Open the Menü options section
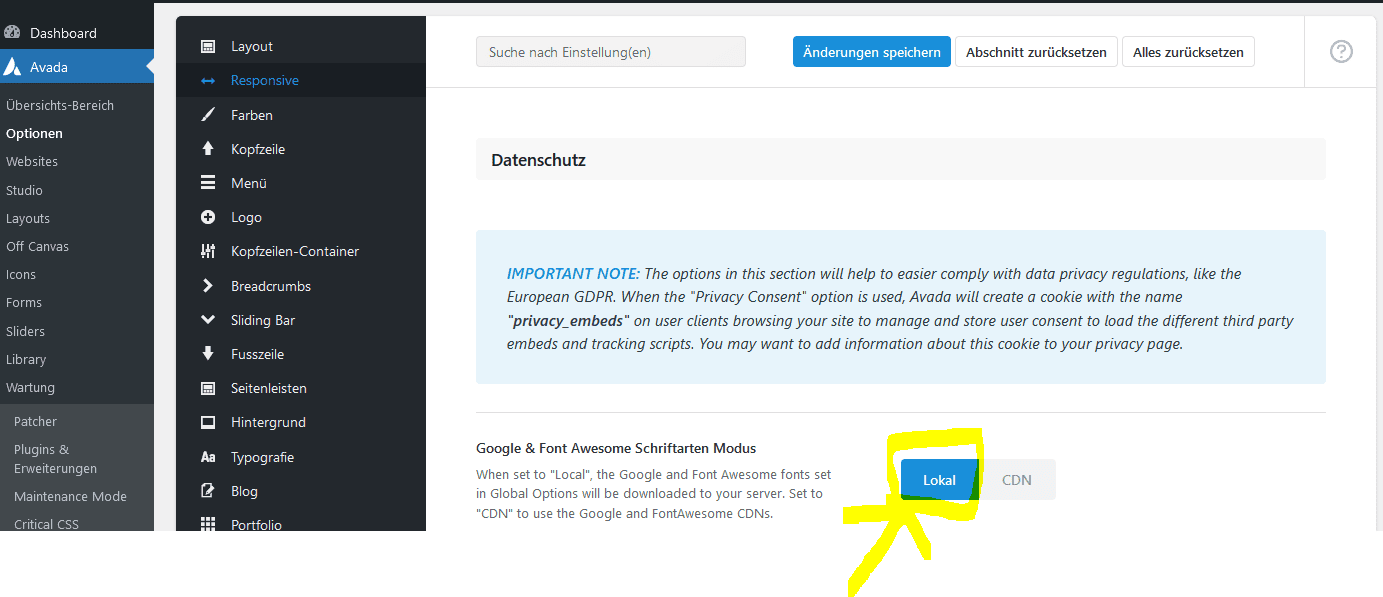The width and height of the screenshot is (1383, 597). pyautogui.click(x=301, y=183)
